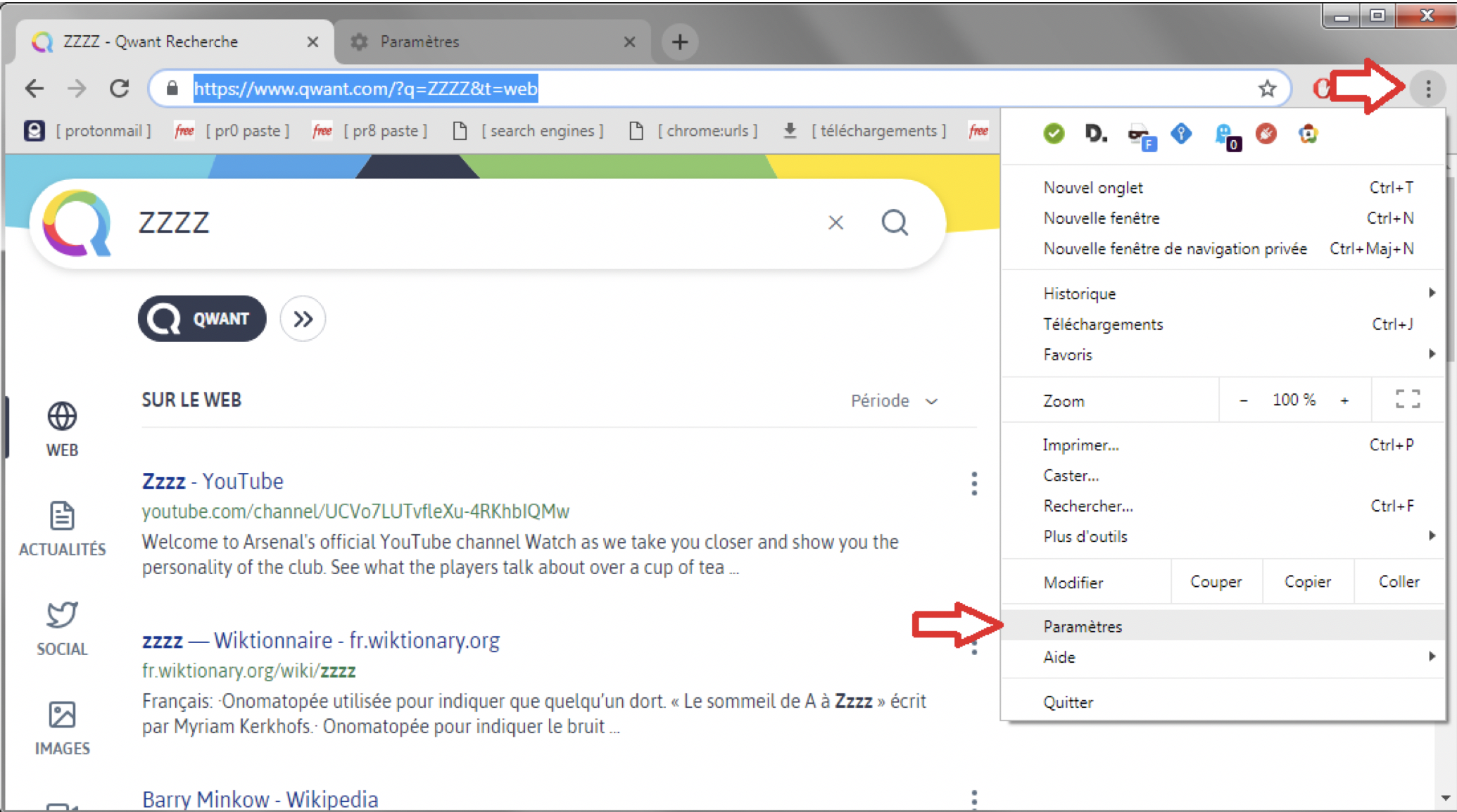The image size is (1457, 812).
Task: Open Paramètres from the Chrome menu
Action: [1224, 626]
